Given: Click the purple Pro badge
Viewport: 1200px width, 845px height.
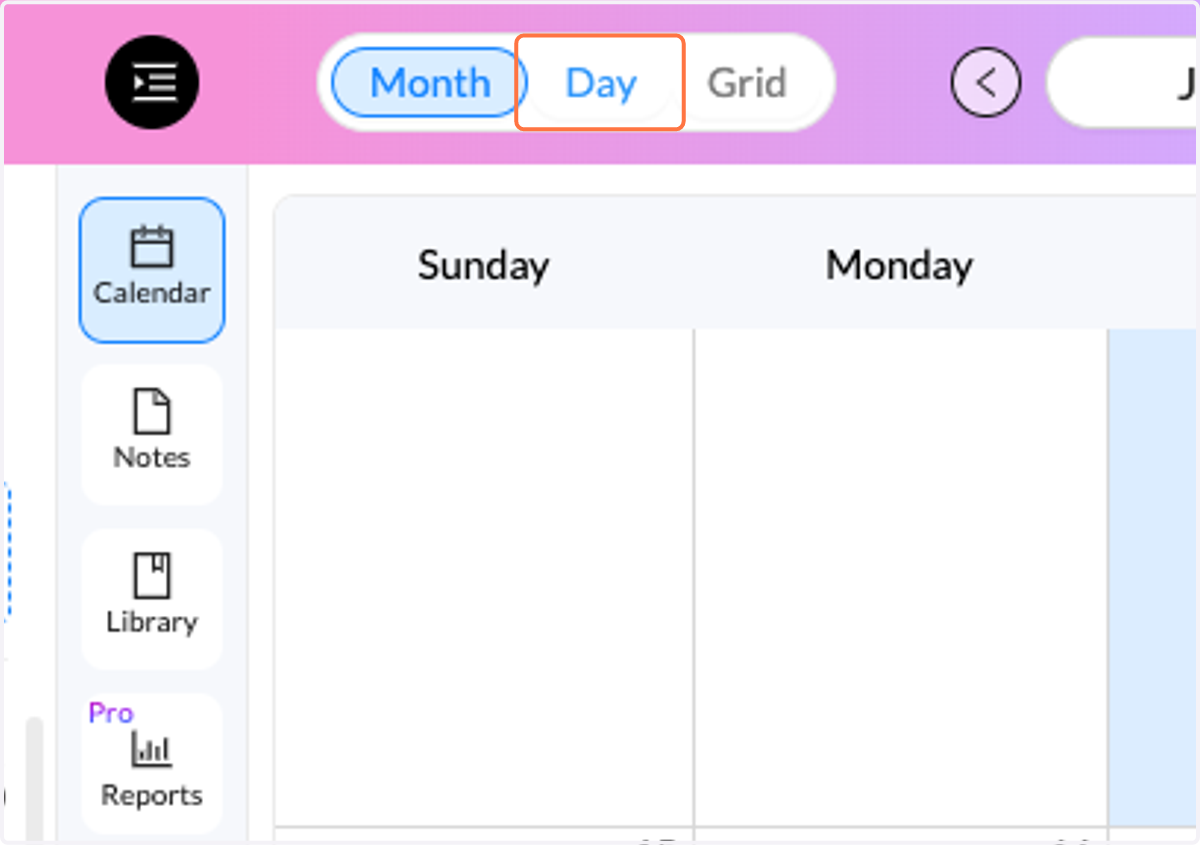Looking at the screenshot, I should 111,713.
